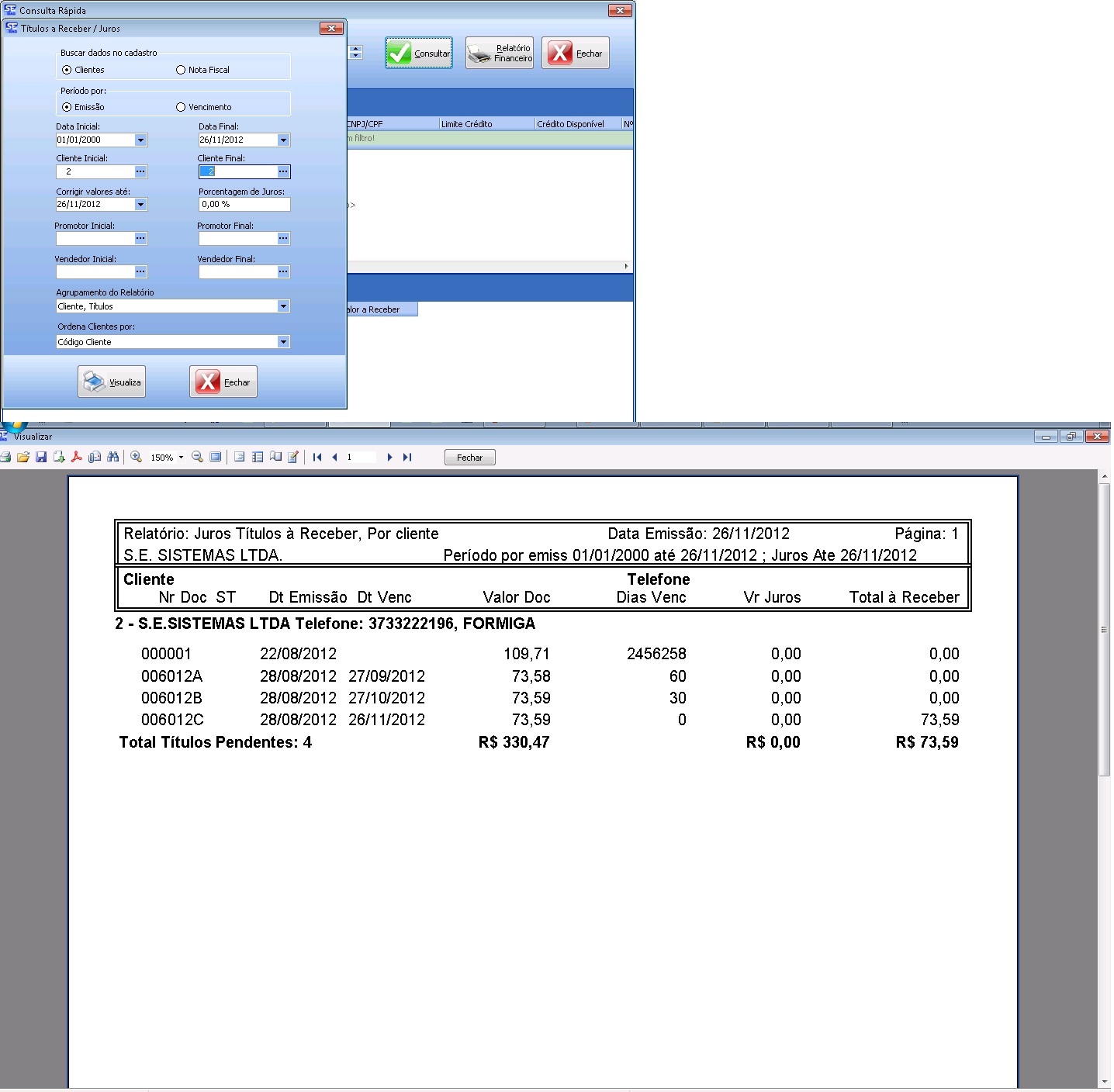Screen dimensions: 1114x1092
Task: Open the Data Inicial date picker
Action: click(x=140, y=140)
